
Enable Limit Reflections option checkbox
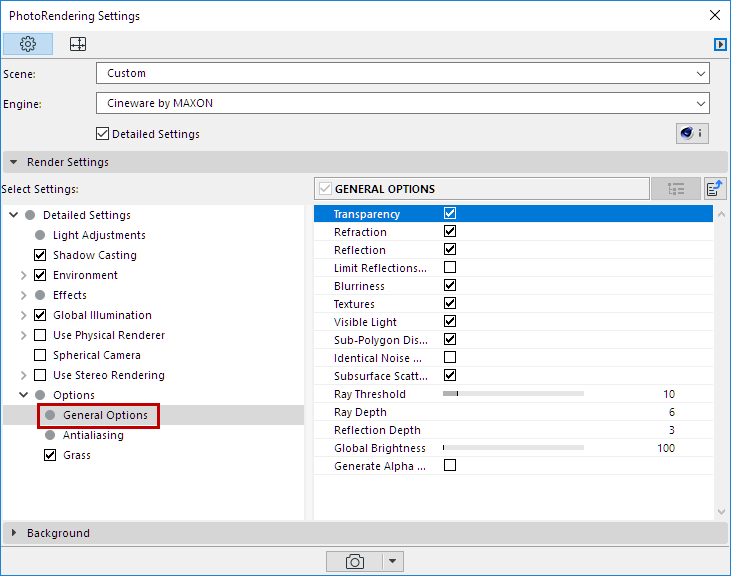pyautogui.click(x=450, y=268)
